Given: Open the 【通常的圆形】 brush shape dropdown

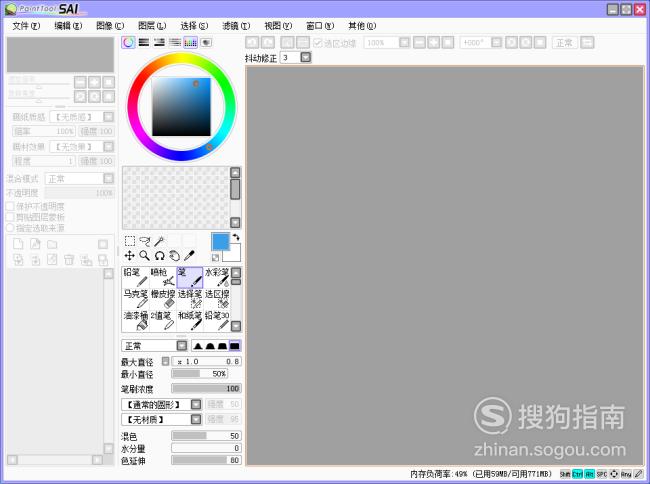Looking at the screenshot, I should pos(196,404).
